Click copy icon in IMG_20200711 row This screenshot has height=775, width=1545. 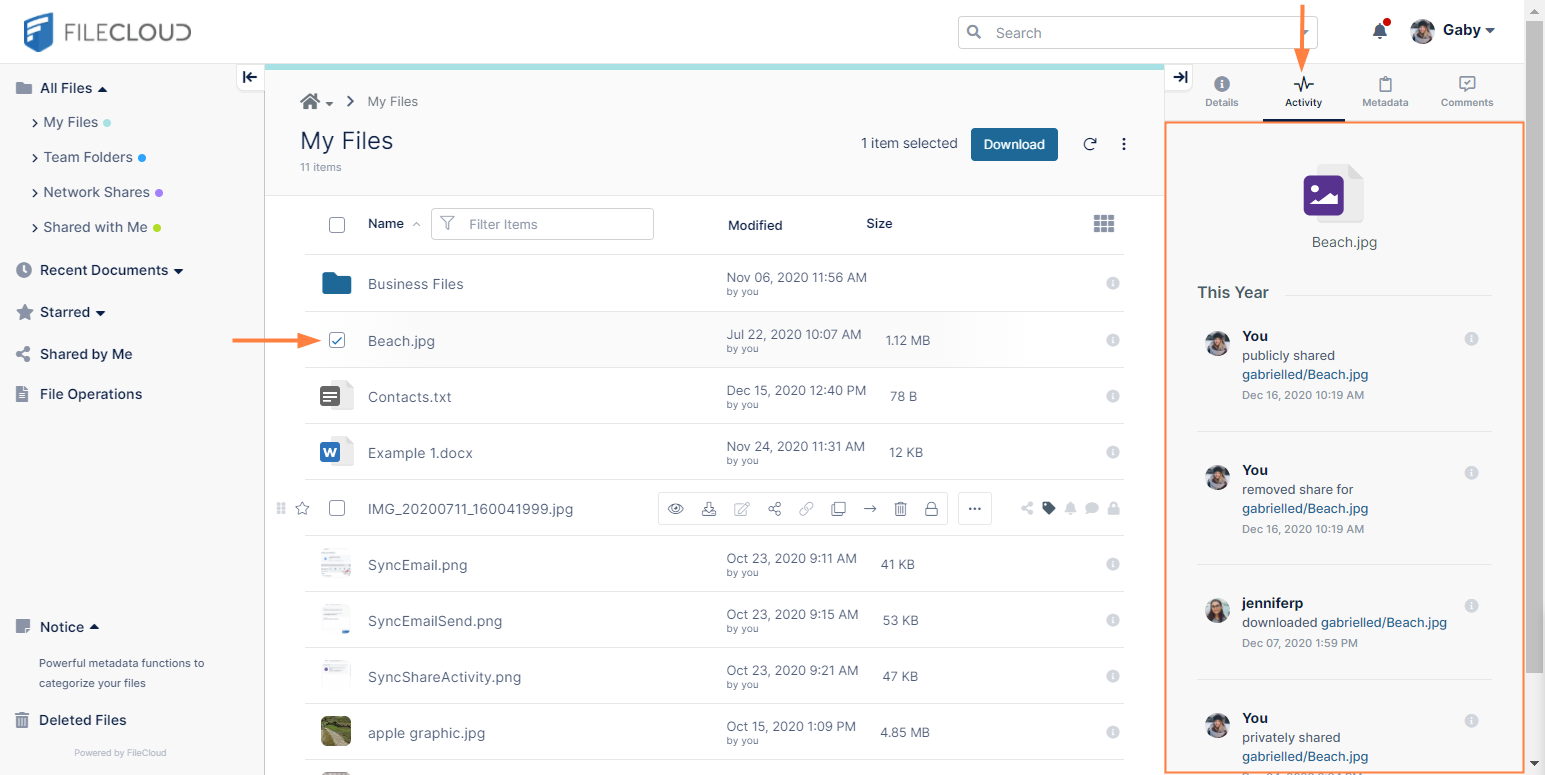tap(838, 509)
